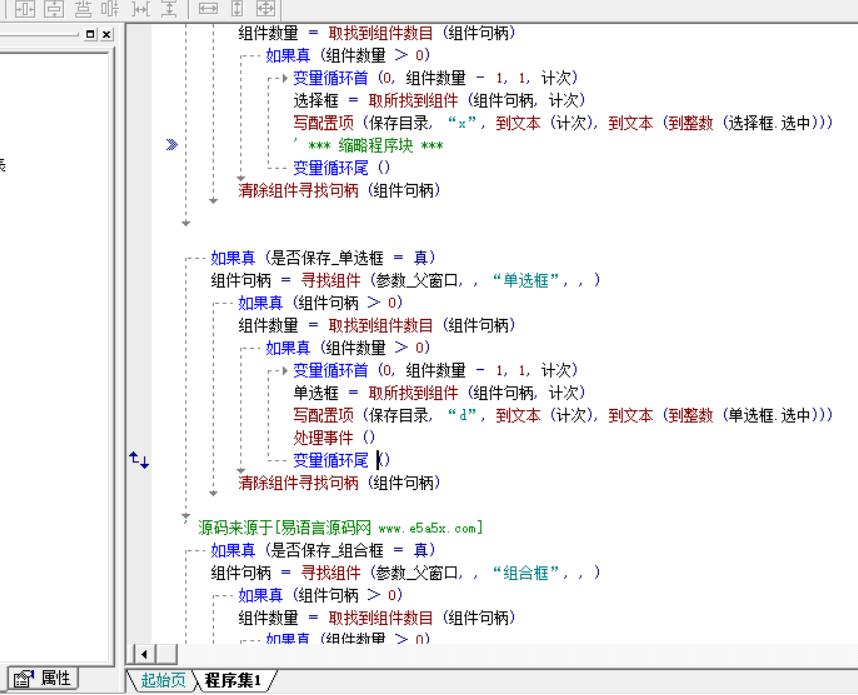
Task: Click the line '单选框 = 取所找到组件'
Action: click(x=439, y=392)
